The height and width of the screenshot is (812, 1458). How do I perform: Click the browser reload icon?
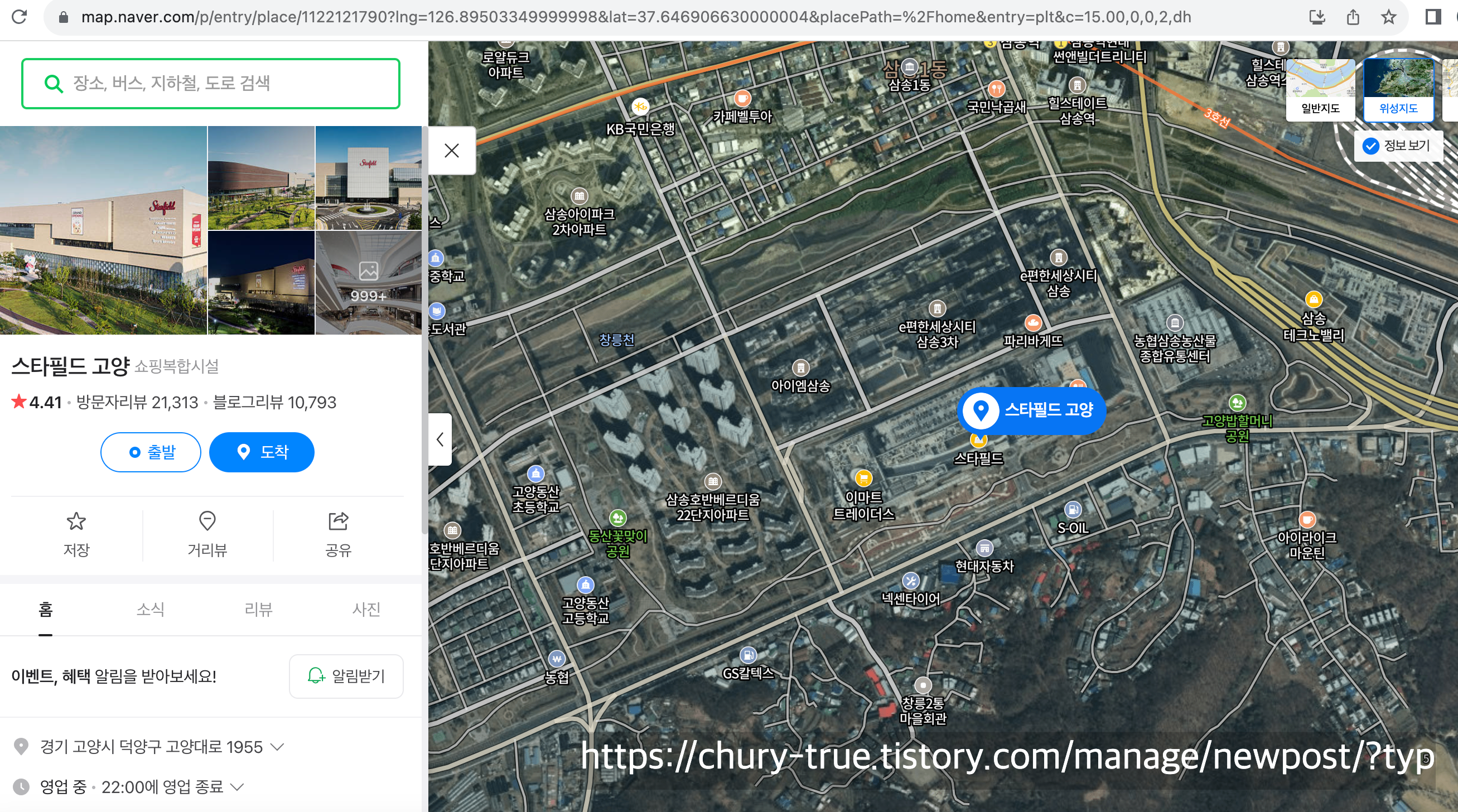click(x=20, y=17)
